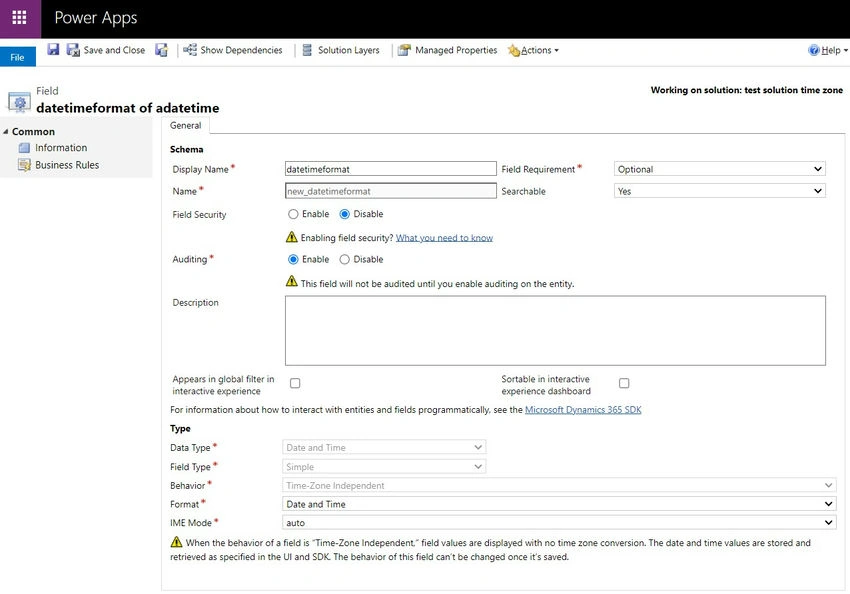The height and width of the screenshot is (594, 850).
Task: Click the Working on solution text
Action: tap(746, 90)
